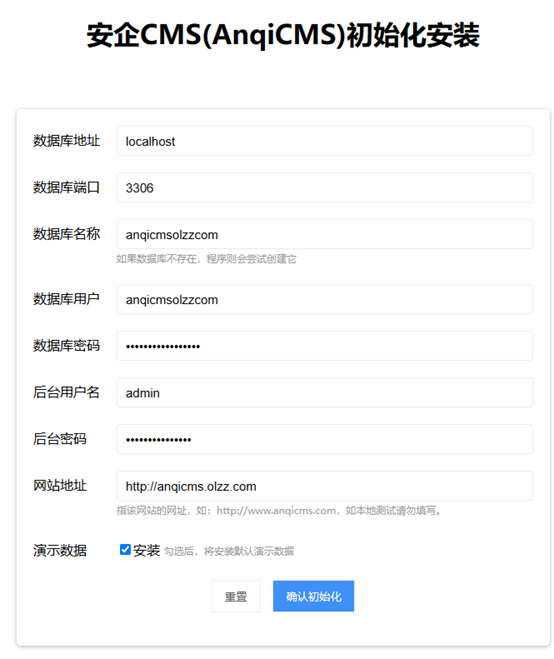Click the 数据库名称 label
This screenshot has height=659, width=554.
pos(66,234)
